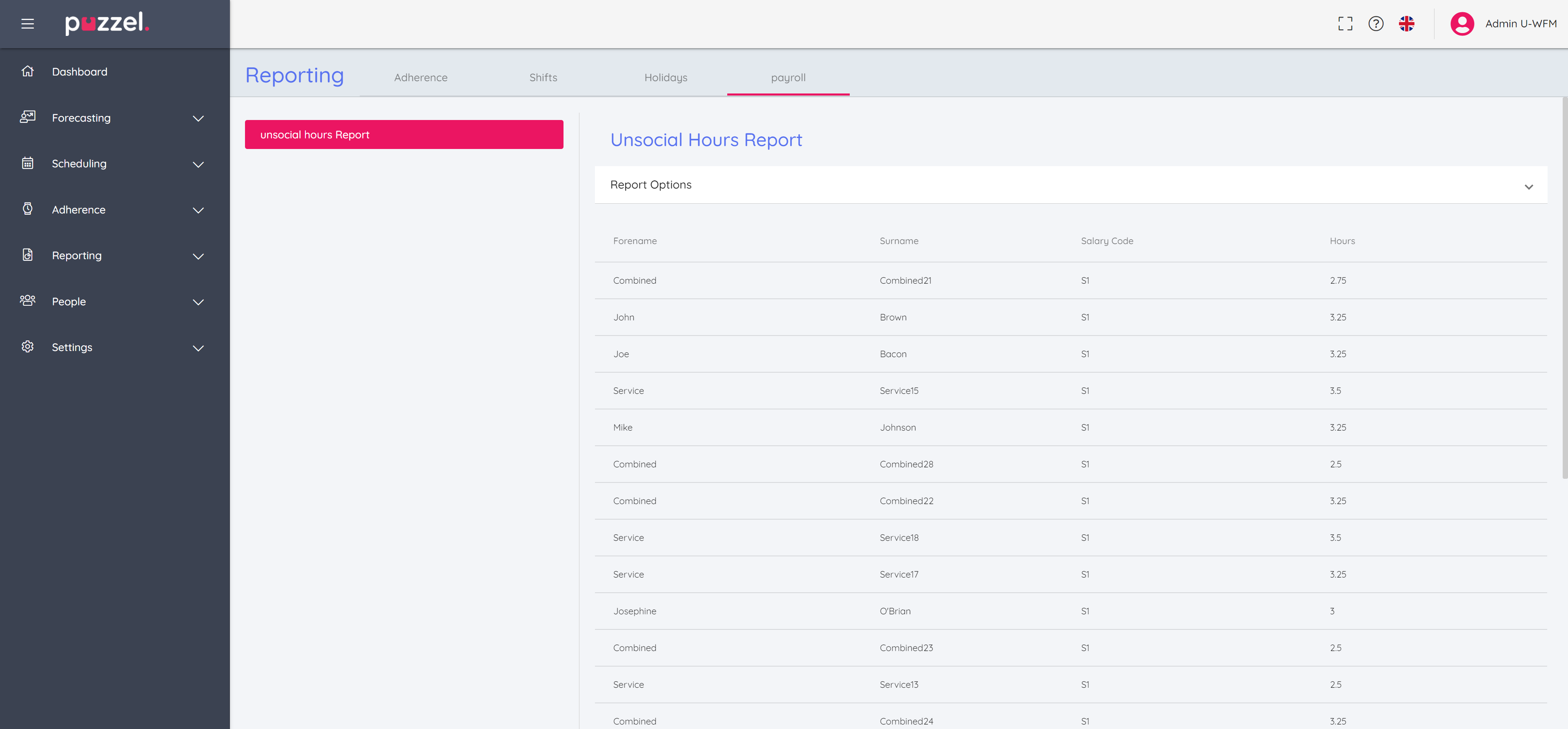Switch to the Holidays tab
Viewport: 1568px width, 729px height.
point(665,77)
